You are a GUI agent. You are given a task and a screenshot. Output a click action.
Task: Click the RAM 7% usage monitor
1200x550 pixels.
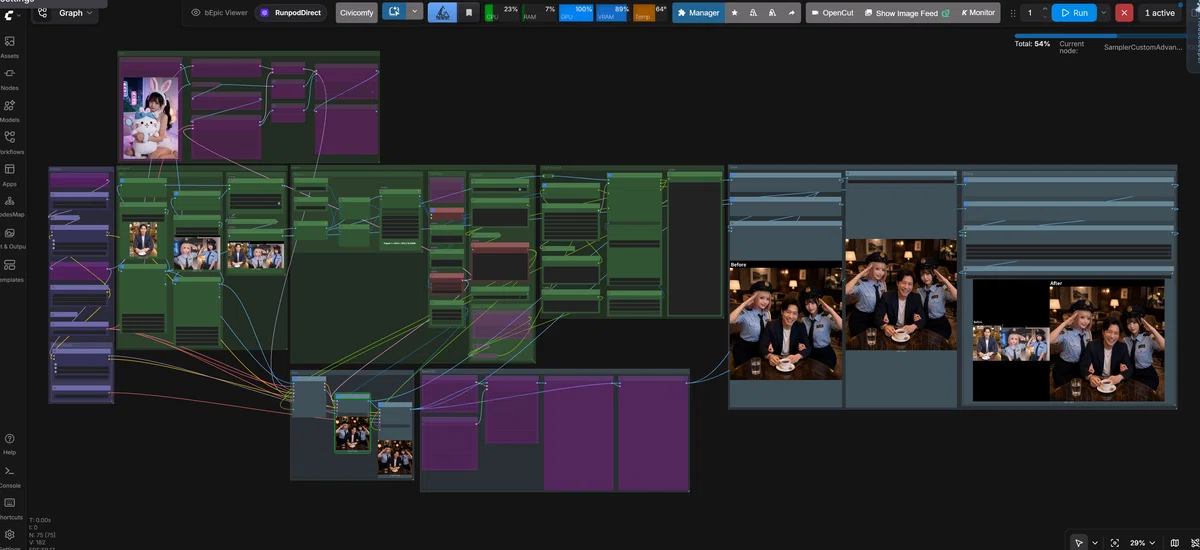(x=539, y=12)
